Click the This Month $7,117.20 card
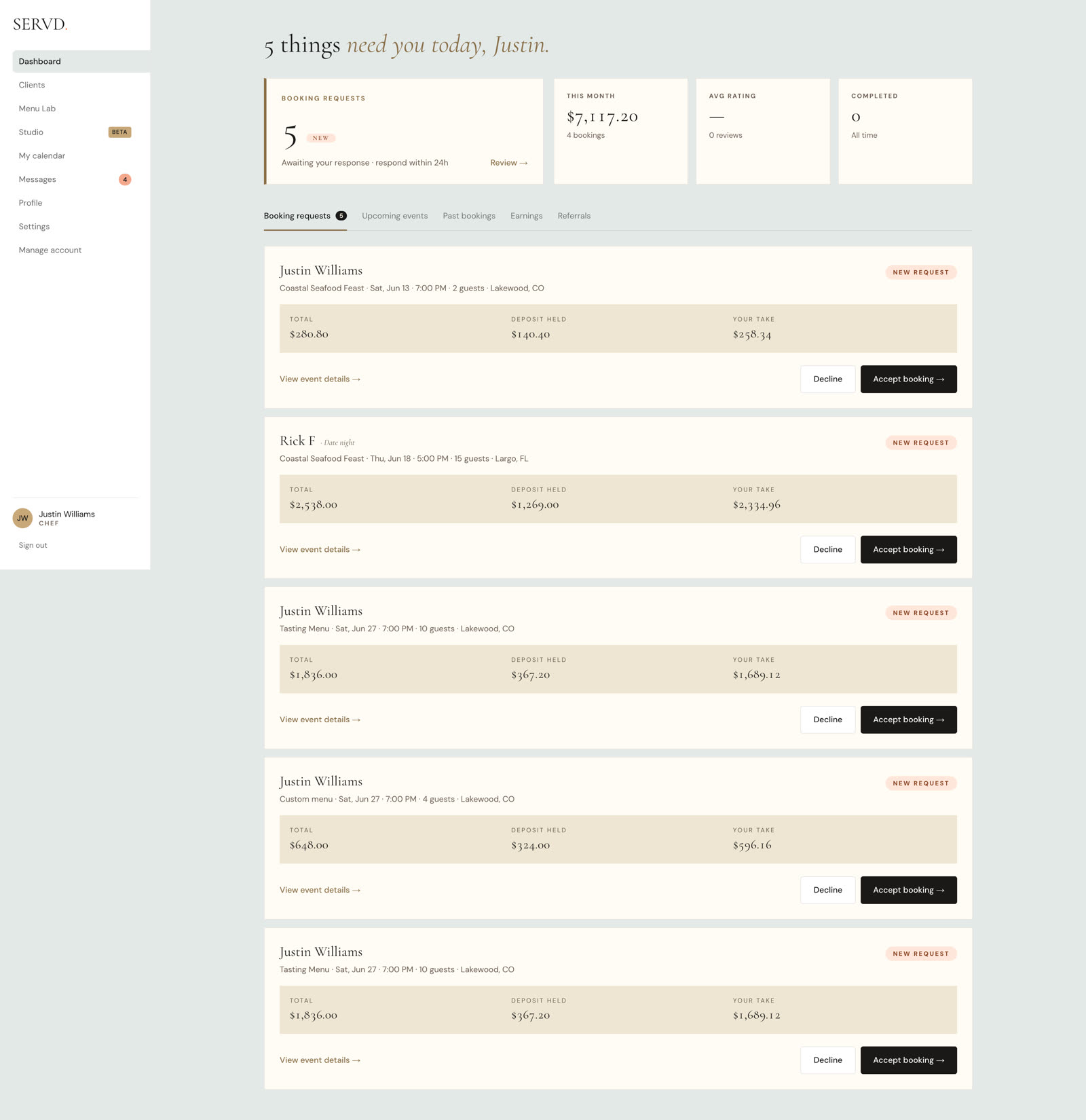1086x1120 pixels. pyautogui.click(x=621, y=131)
